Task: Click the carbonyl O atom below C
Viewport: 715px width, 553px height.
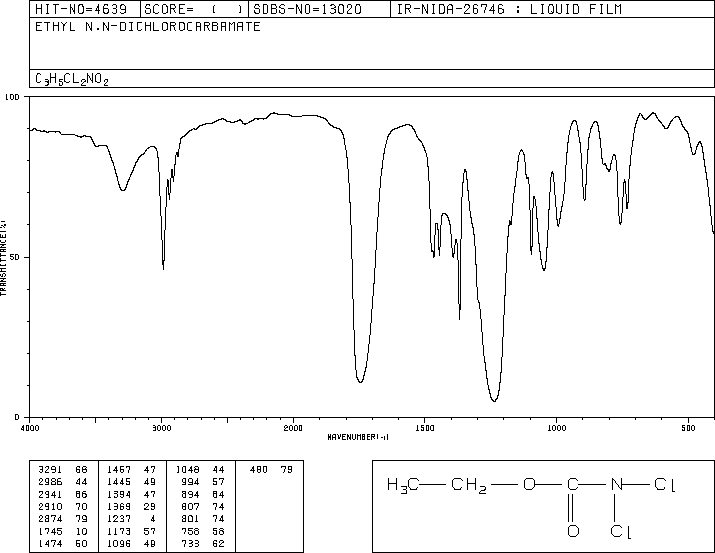Action: (x=573, y=531)
